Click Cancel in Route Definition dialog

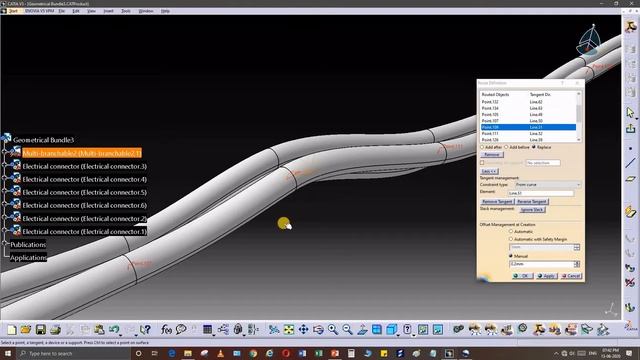tap(571, 276)
